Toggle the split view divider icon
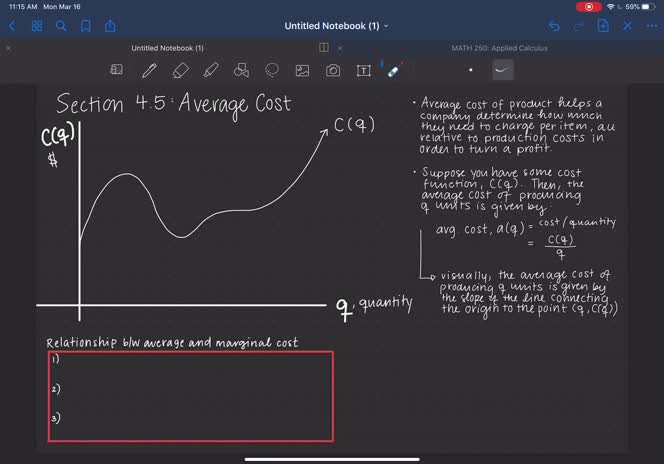Viewport: 664px width, 464px height. point(324,47)
